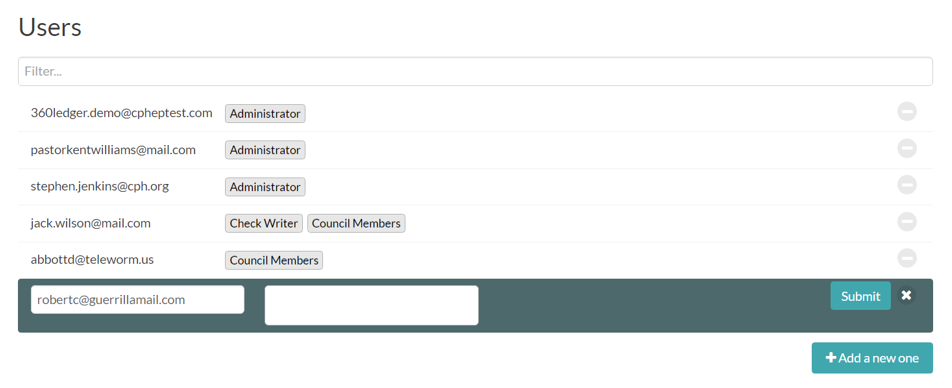The width and height of the screenshot is (952, 388).
Task: Remove user abbottd@teleworm.us via minus icon
Action: click(x=906, y=259)
